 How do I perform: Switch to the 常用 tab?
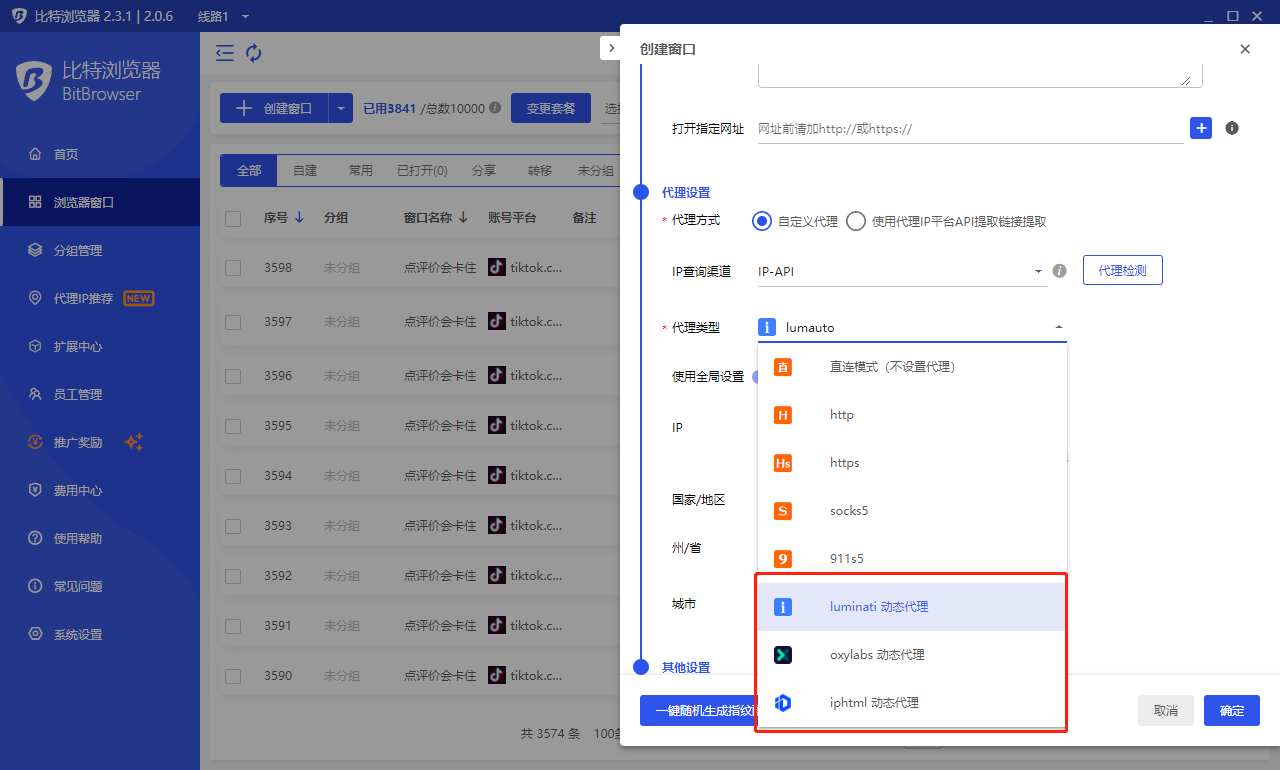click(x=360, y=171)
